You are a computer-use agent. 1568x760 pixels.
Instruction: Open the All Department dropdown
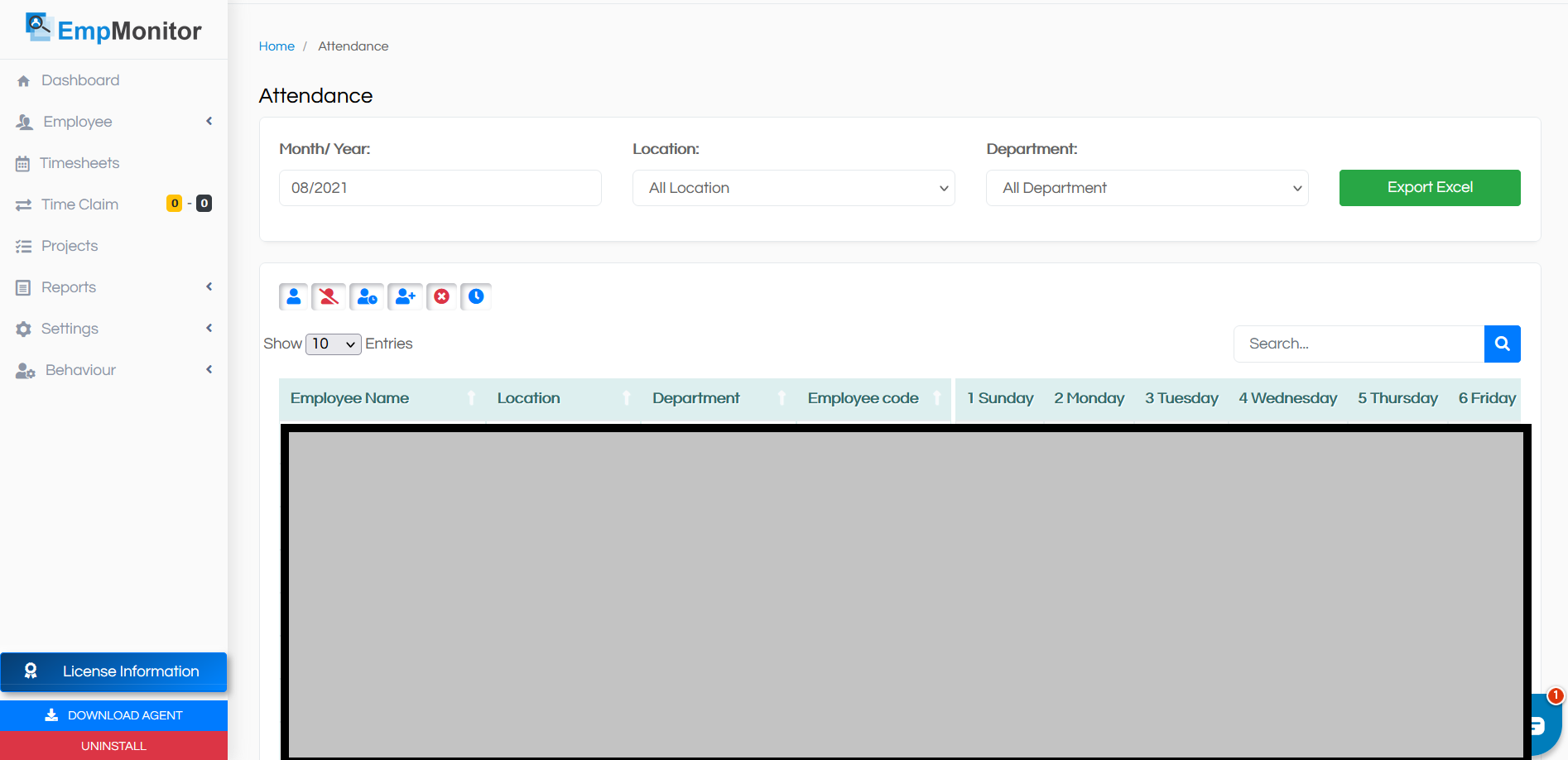1147,188
